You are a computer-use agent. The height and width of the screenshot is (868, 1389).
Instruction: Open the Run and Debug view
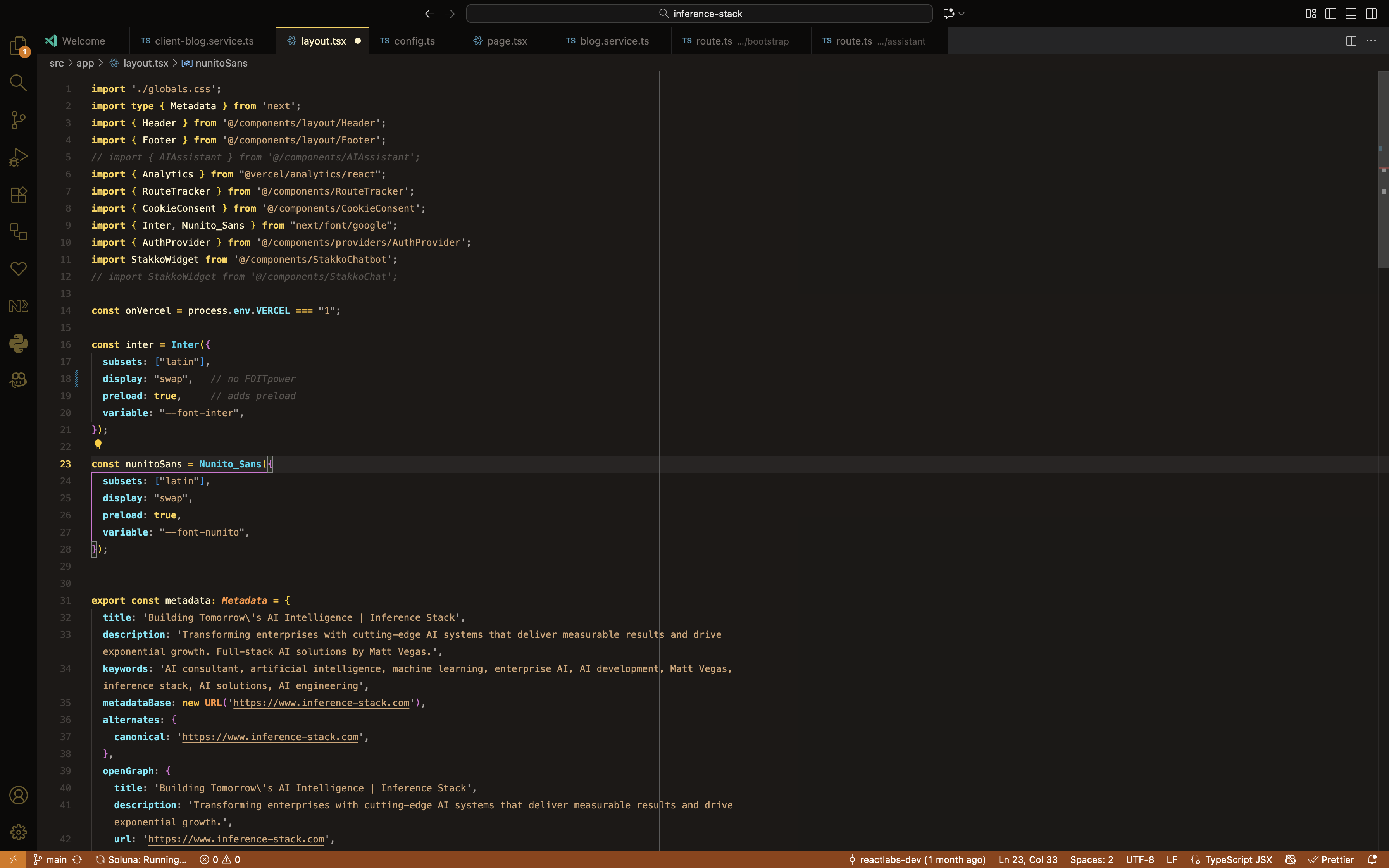[x=18, y=157]
